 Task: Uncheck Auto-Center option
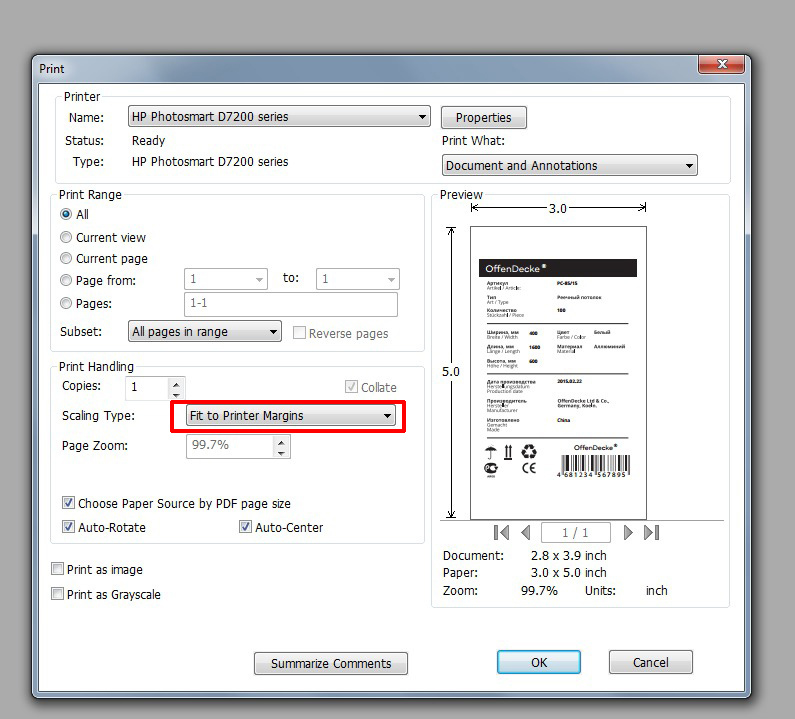[x=245, y=527]
